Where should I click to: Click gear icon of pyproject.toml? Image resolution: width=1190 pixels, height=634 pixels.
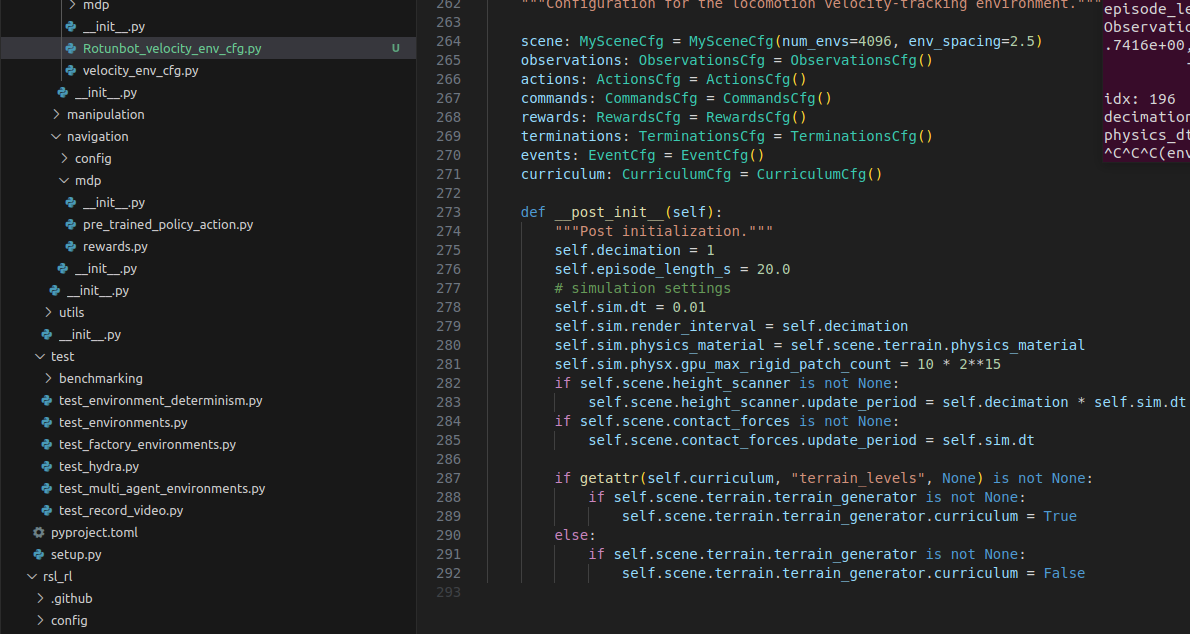(39, 532)
